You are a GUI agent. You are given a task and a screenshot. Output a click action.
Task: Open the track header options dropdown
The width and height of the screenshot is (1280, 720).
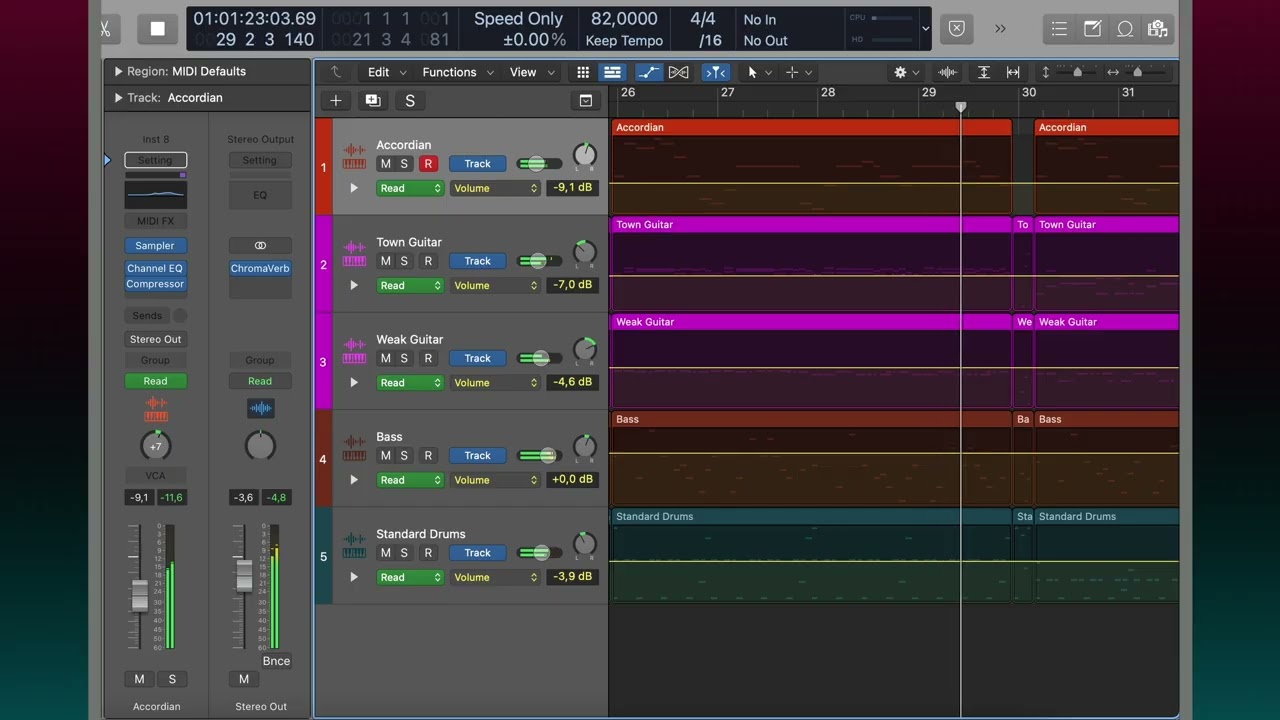point(586,101)
